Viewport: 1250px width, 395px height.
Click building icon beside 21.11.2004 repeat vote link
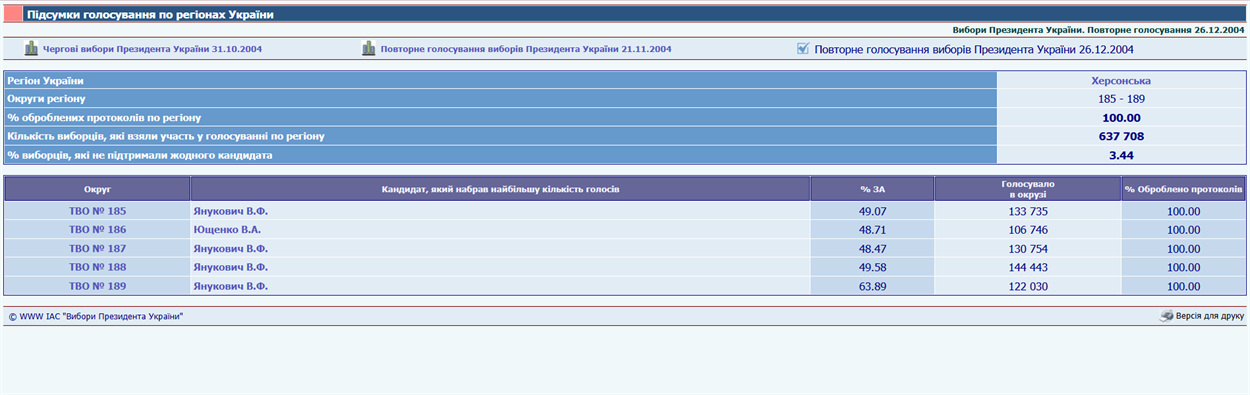(369, 48)
